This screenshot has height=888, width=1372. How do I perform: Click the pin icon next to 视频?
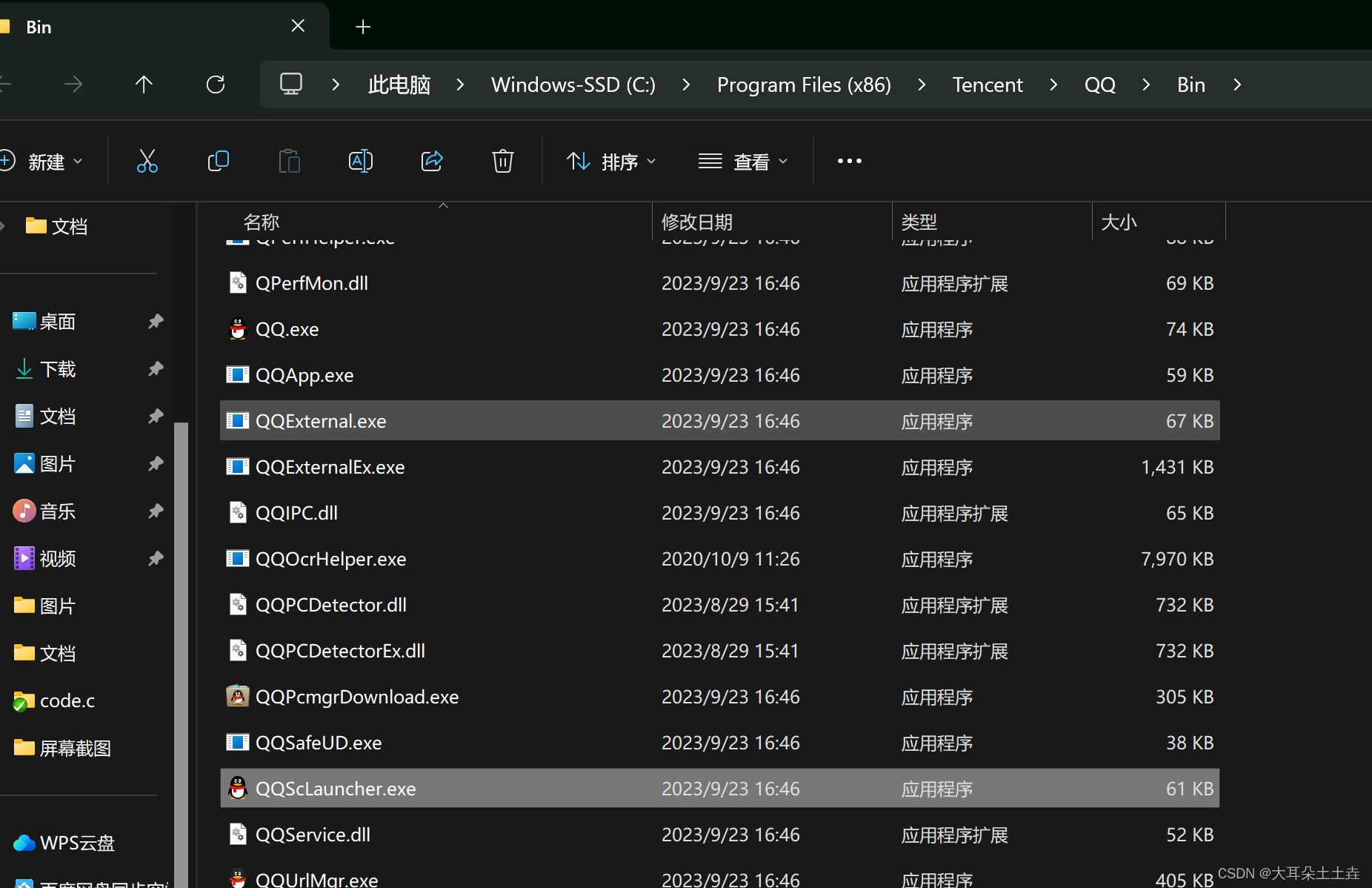coord(155,558)
